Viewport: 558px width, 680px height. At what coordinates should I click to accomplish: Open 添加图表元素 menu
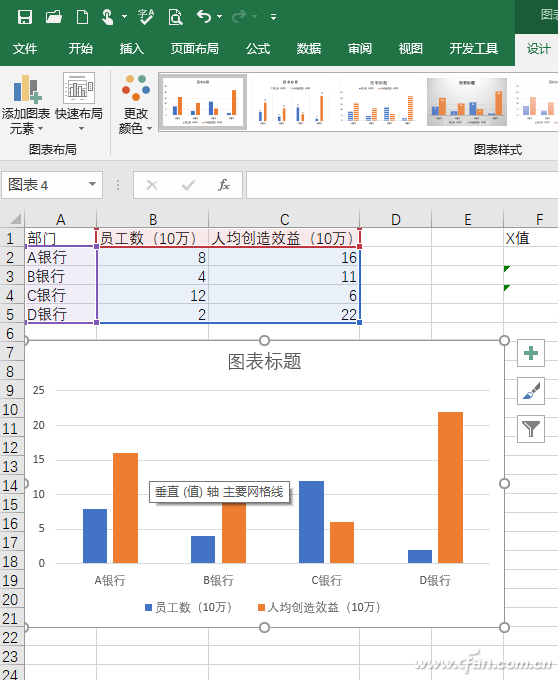coord(26,104)
